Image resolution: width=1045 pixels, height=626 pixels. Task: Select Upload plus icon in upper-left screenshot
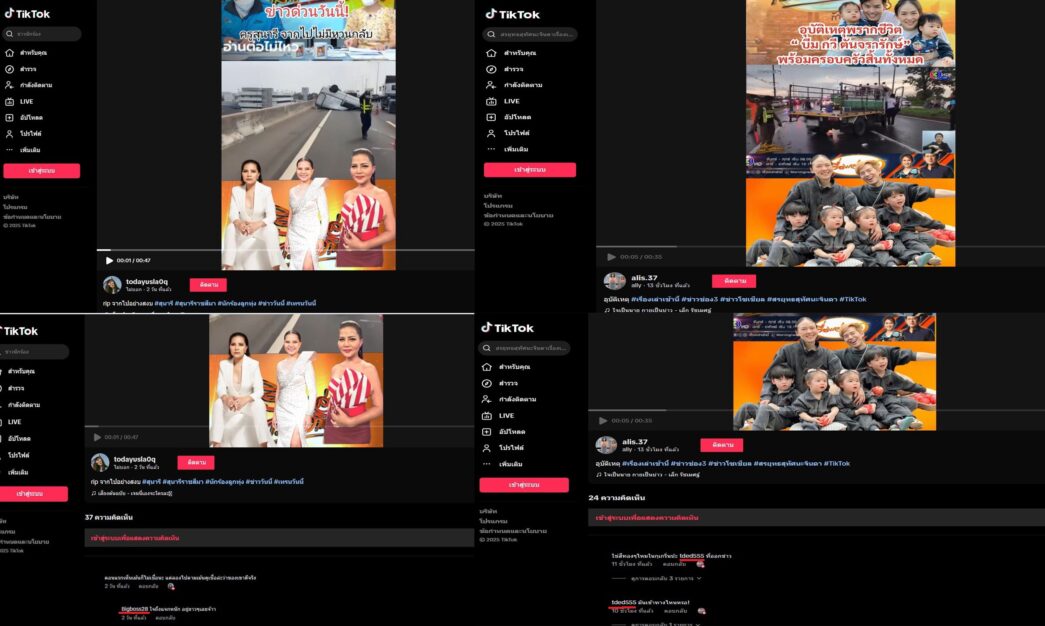point(9,117)
